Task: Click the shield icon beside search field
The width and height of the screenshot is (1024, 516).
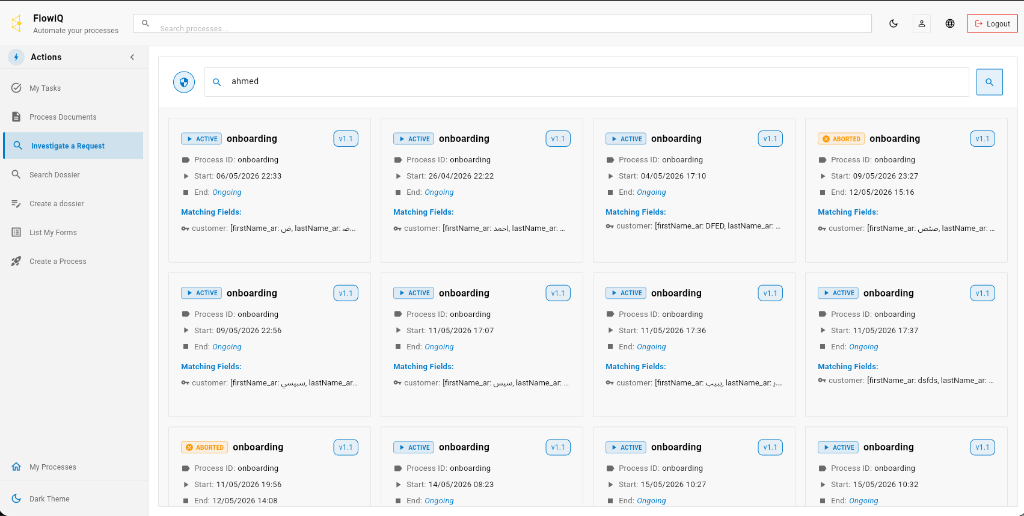Action: [x=184, y=82]
